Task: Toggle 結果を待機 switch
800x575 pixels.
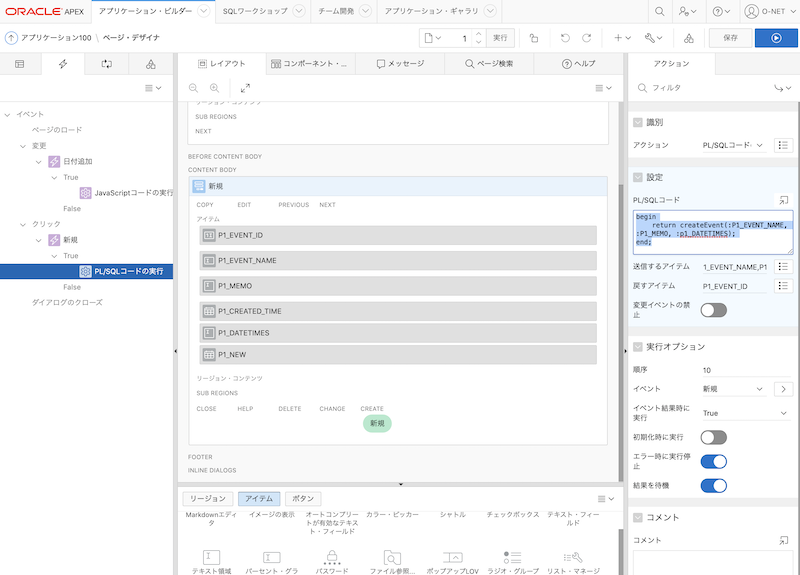Action: tap(713, 485)
